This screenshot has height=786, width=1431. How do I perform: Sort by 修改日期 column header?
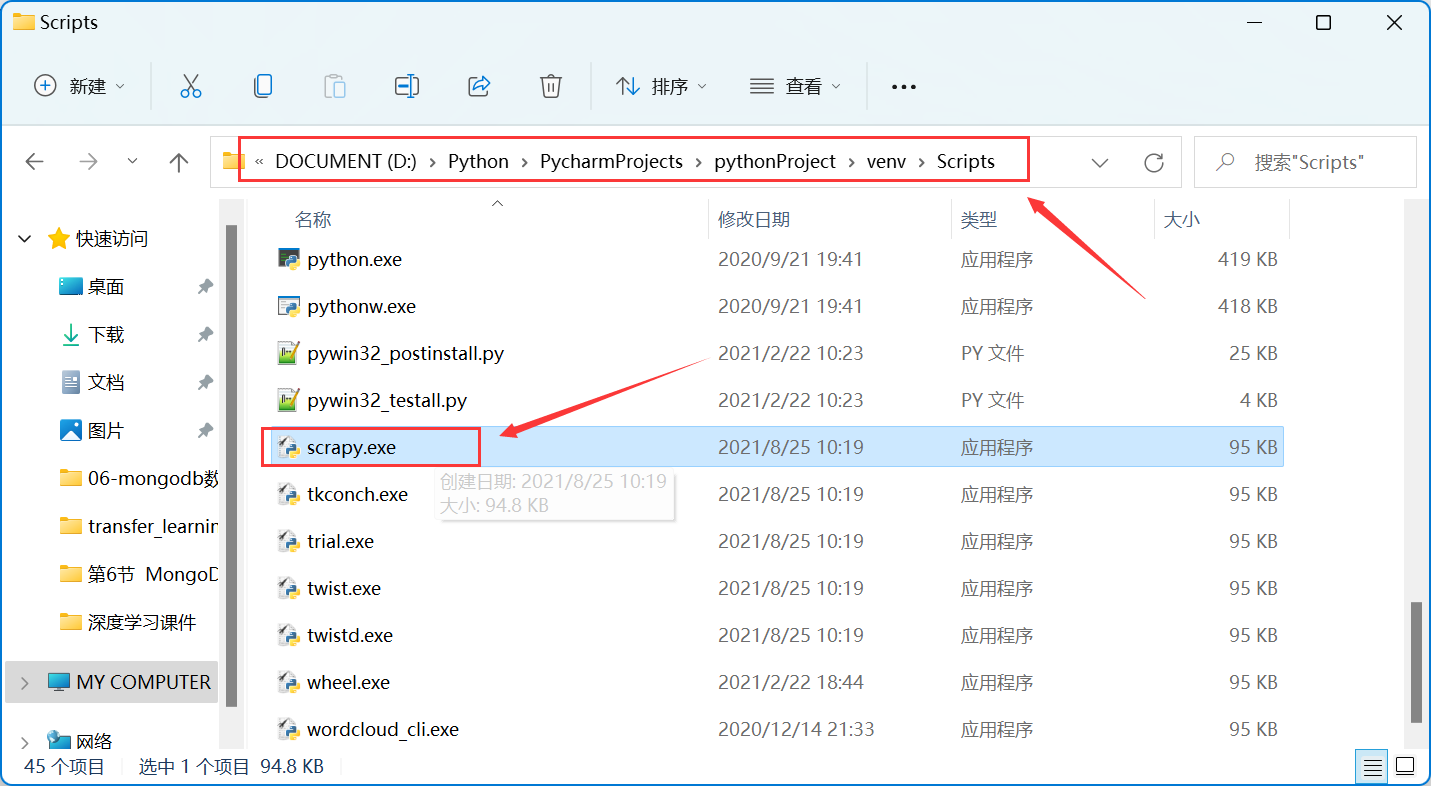click(754, 220)
